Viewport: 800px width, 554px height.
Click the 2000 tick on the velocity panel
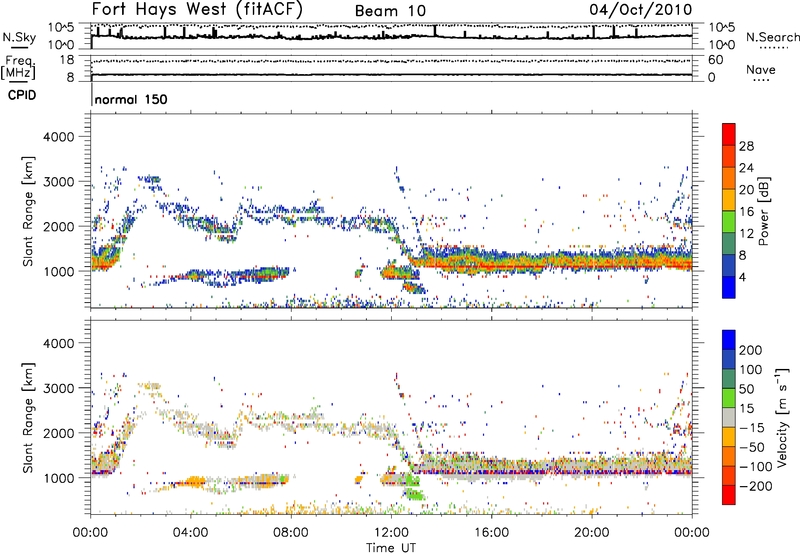59,433
